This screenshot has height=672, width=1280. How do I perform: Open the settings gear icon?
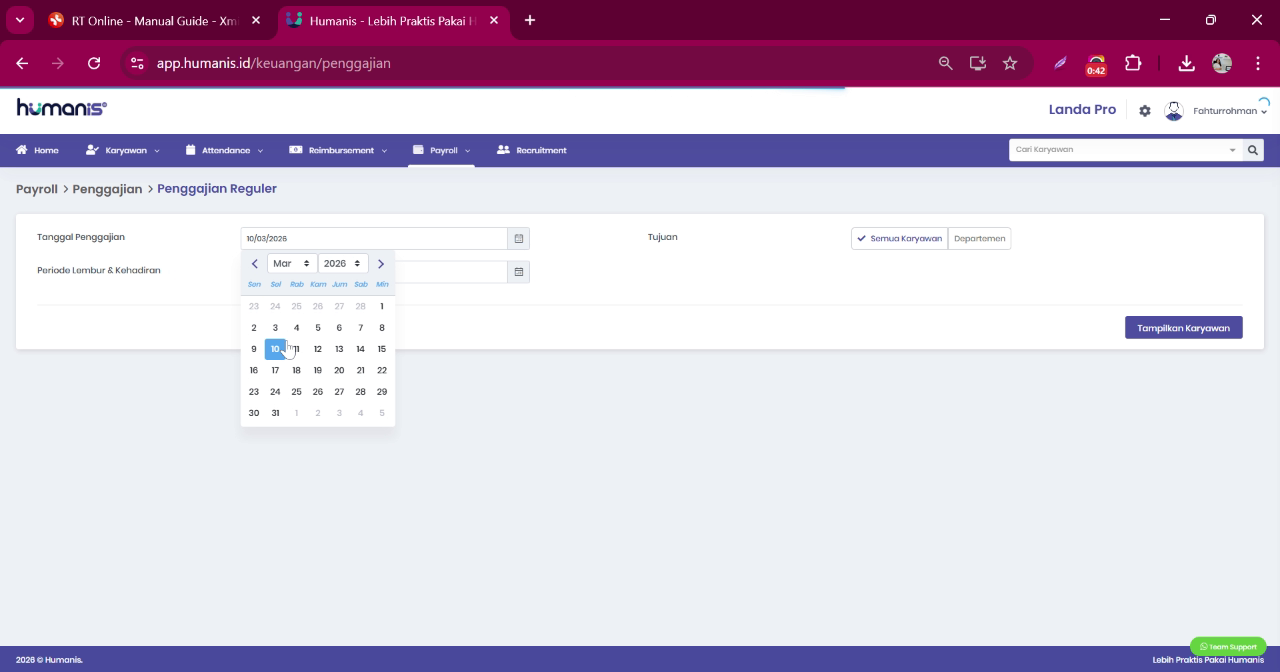(x=1145, y=111)
